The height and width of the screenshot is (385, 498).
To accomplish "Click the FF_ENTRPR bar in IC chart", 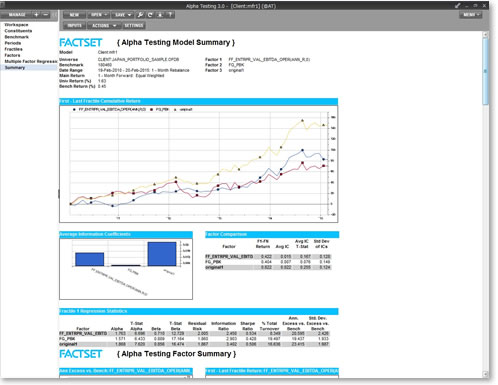I will tap(89, 259).
